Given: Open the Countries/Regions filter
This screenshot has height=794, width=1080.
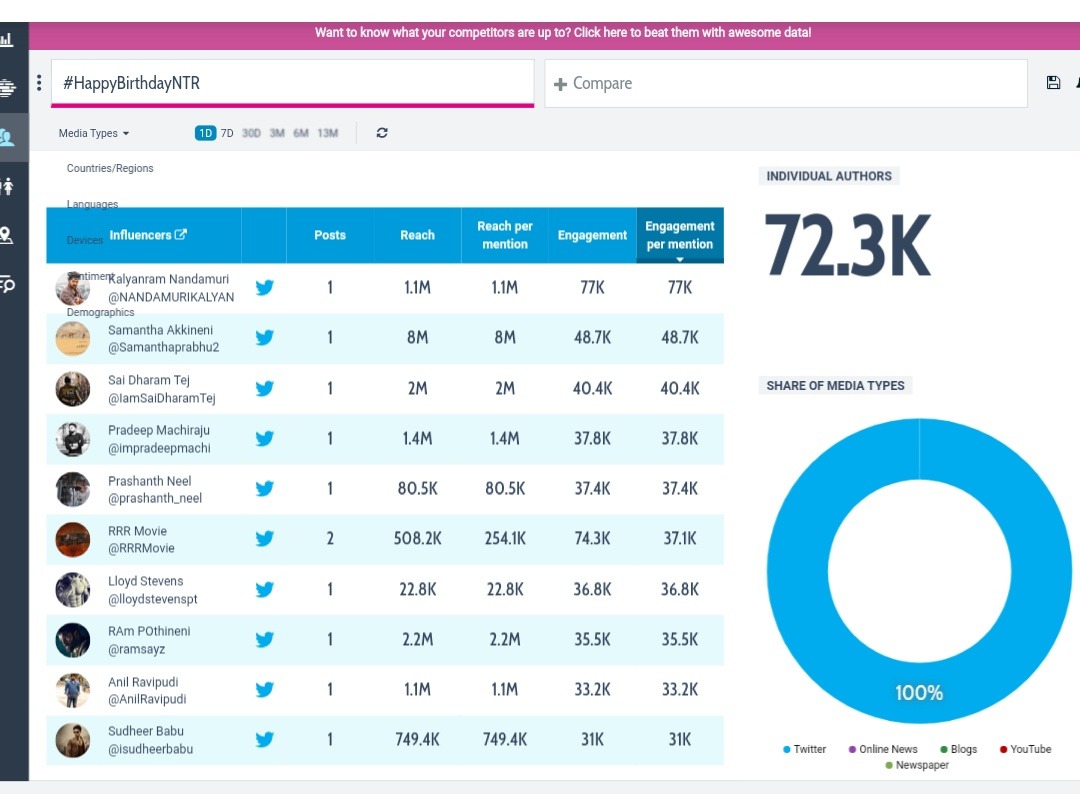Looking at the screenshot, I should (x=110, y=168).
